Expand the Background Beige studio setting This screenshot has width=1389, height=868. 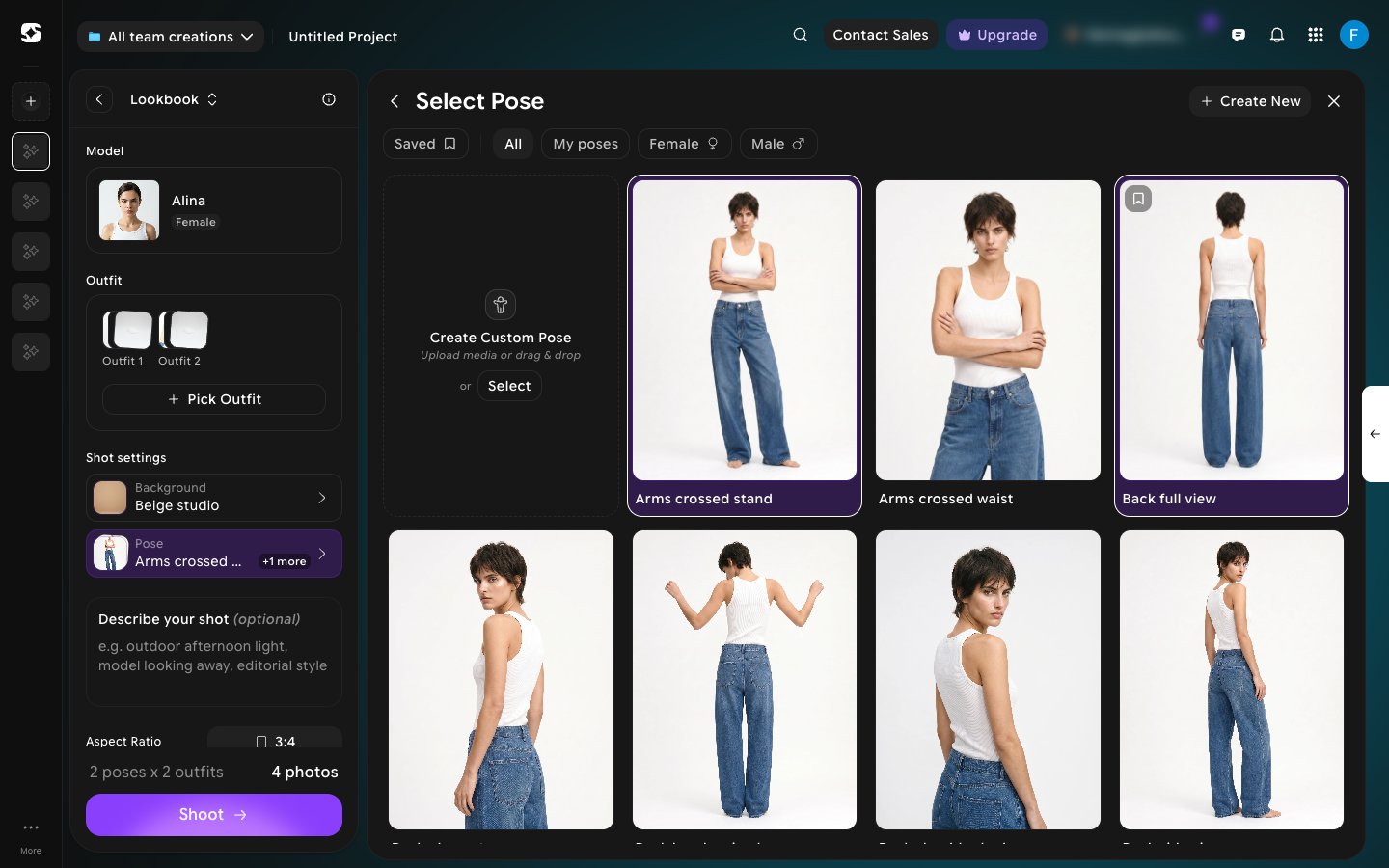coord(214,498)
